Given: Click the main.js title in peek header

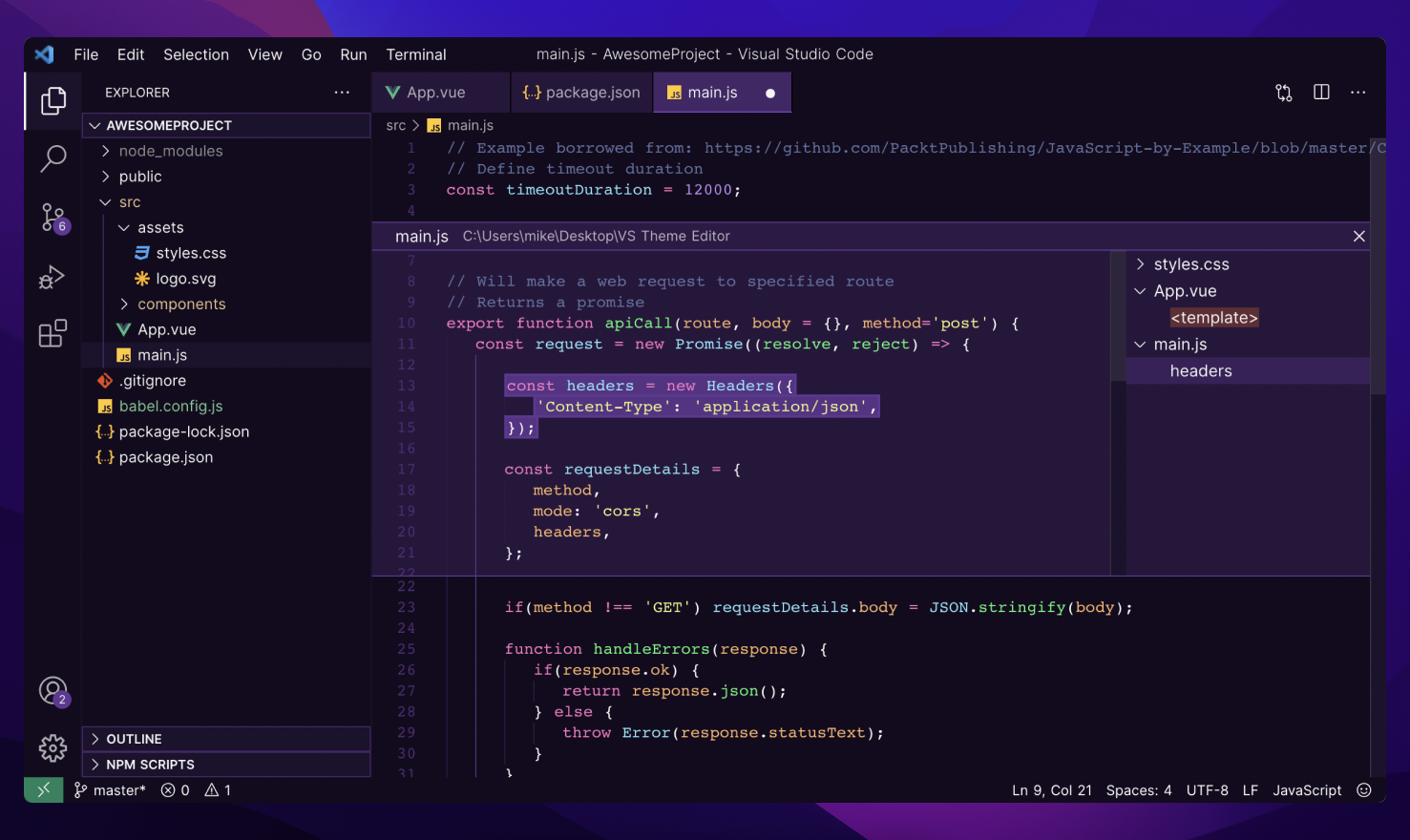Looking at the screenshot, I should [x=422, y=237].
